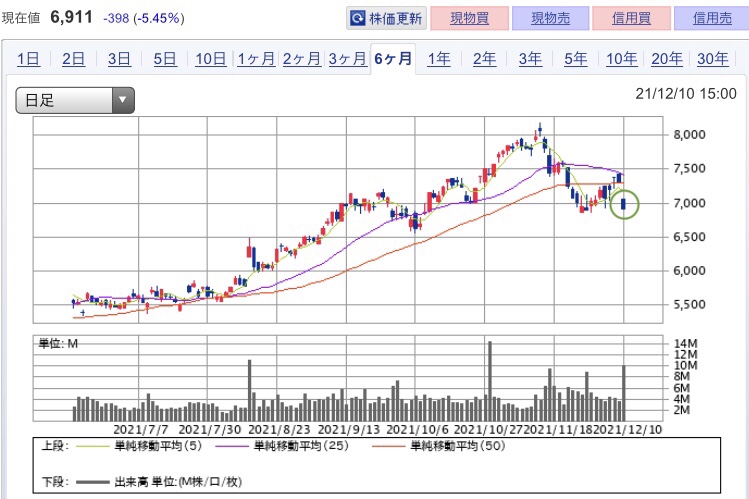749x499 pixels.
Task: Click the 株価更新 refresh button
Action: pos(386,18)
